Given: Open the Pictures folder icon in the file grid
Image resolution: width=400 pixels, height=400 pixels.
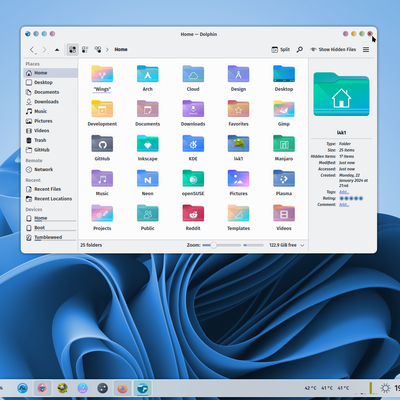Looking at the screenshot, I should coord(238,178).
